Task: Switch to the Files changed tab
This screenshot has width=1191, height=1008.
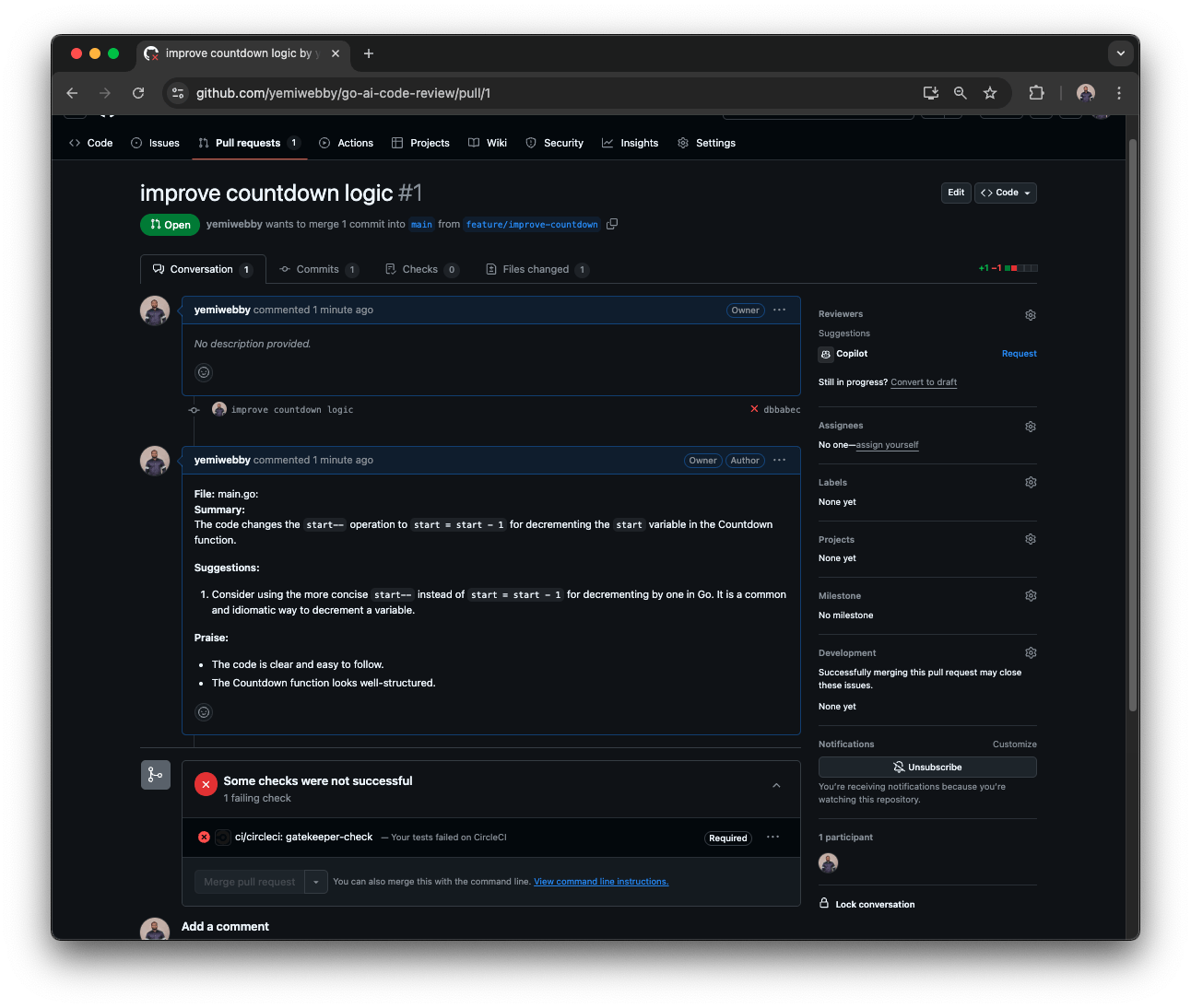Action: [x=537, y=269]
